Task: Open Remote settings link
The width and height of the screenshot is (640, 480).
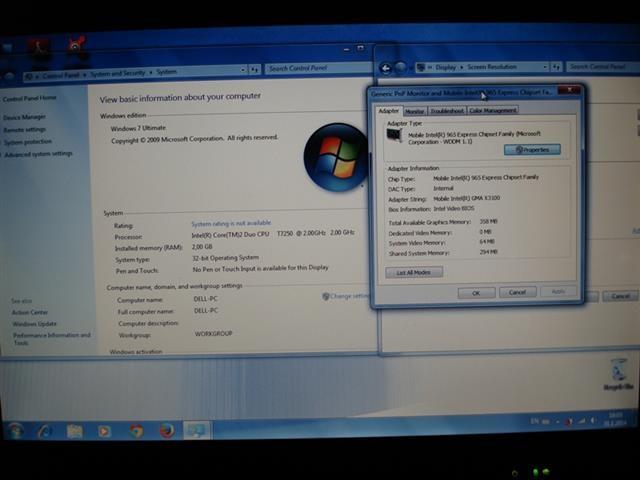Action: [x=24, y=130]
